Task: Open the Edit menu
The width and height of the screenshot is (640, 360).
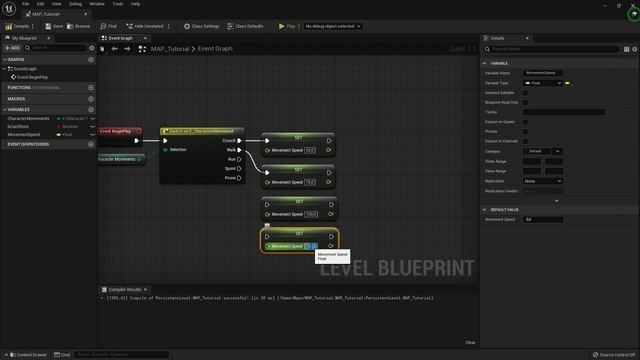Action: click(40, 4)
